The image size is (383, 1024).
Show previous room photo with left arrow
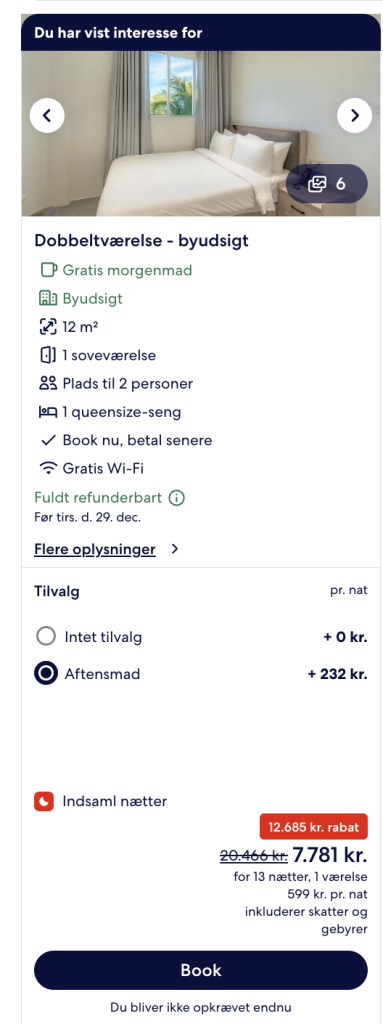point(47,116)
